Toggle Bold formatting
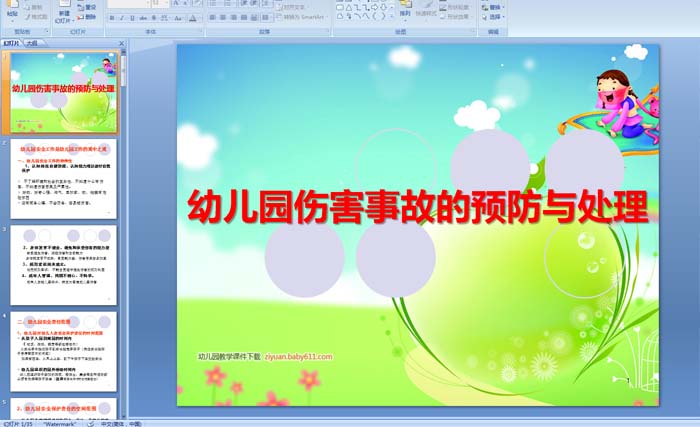 (x=112, y=18)
